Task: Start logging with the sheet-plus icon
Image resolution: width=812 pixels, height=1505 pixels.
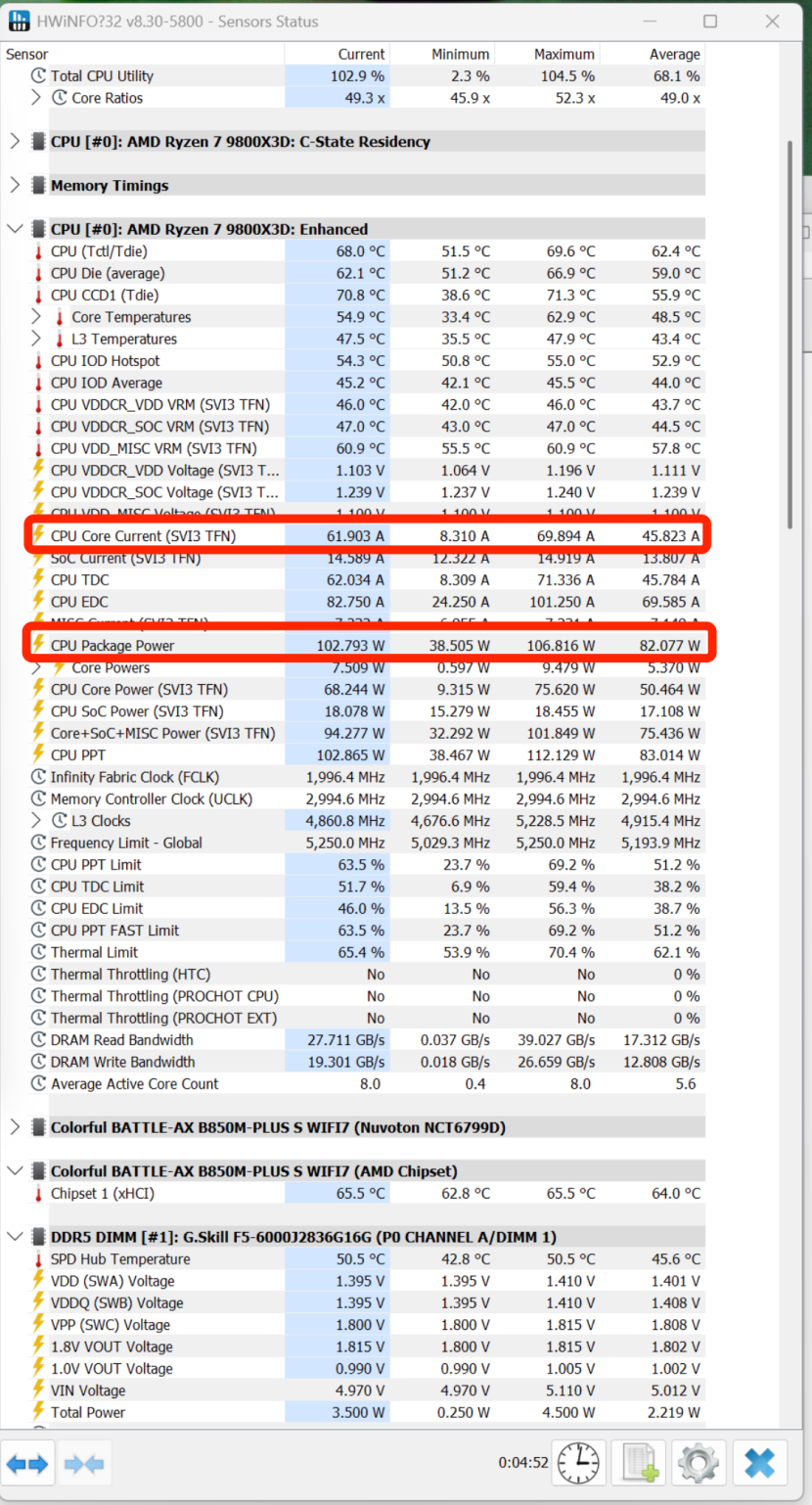Action: click(x=641, y=1464)
